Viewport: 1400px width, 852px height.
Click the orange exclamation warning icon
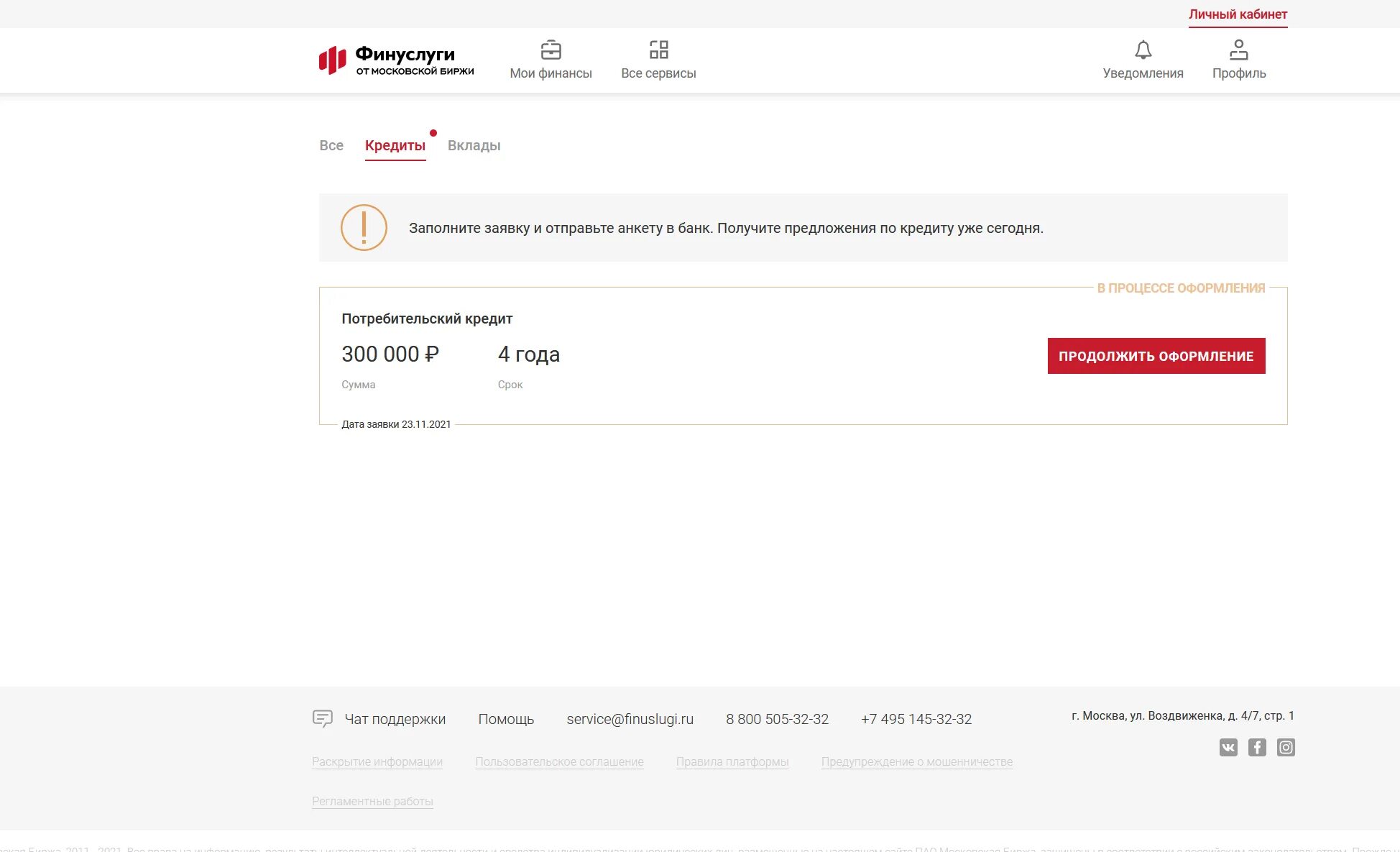tap(364, 228)
